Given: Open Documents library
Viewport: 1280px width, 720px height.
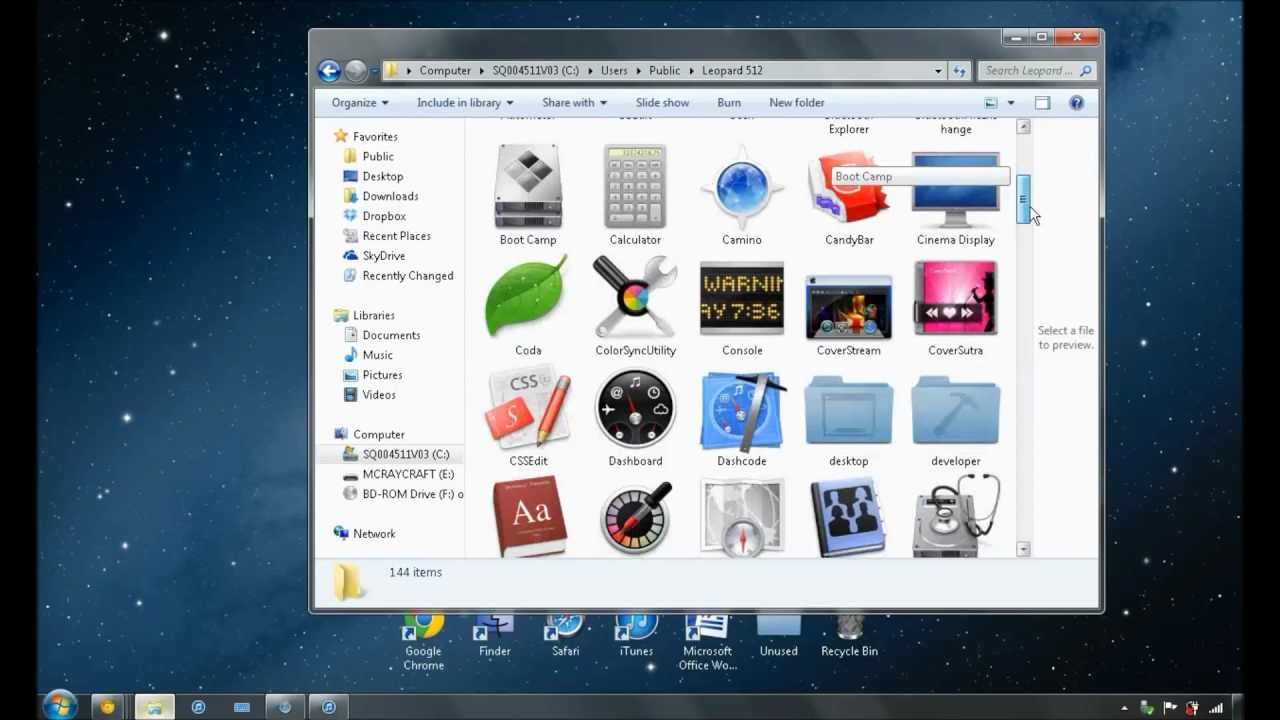Looking at the screenshot, I should [x=391, y=335].
